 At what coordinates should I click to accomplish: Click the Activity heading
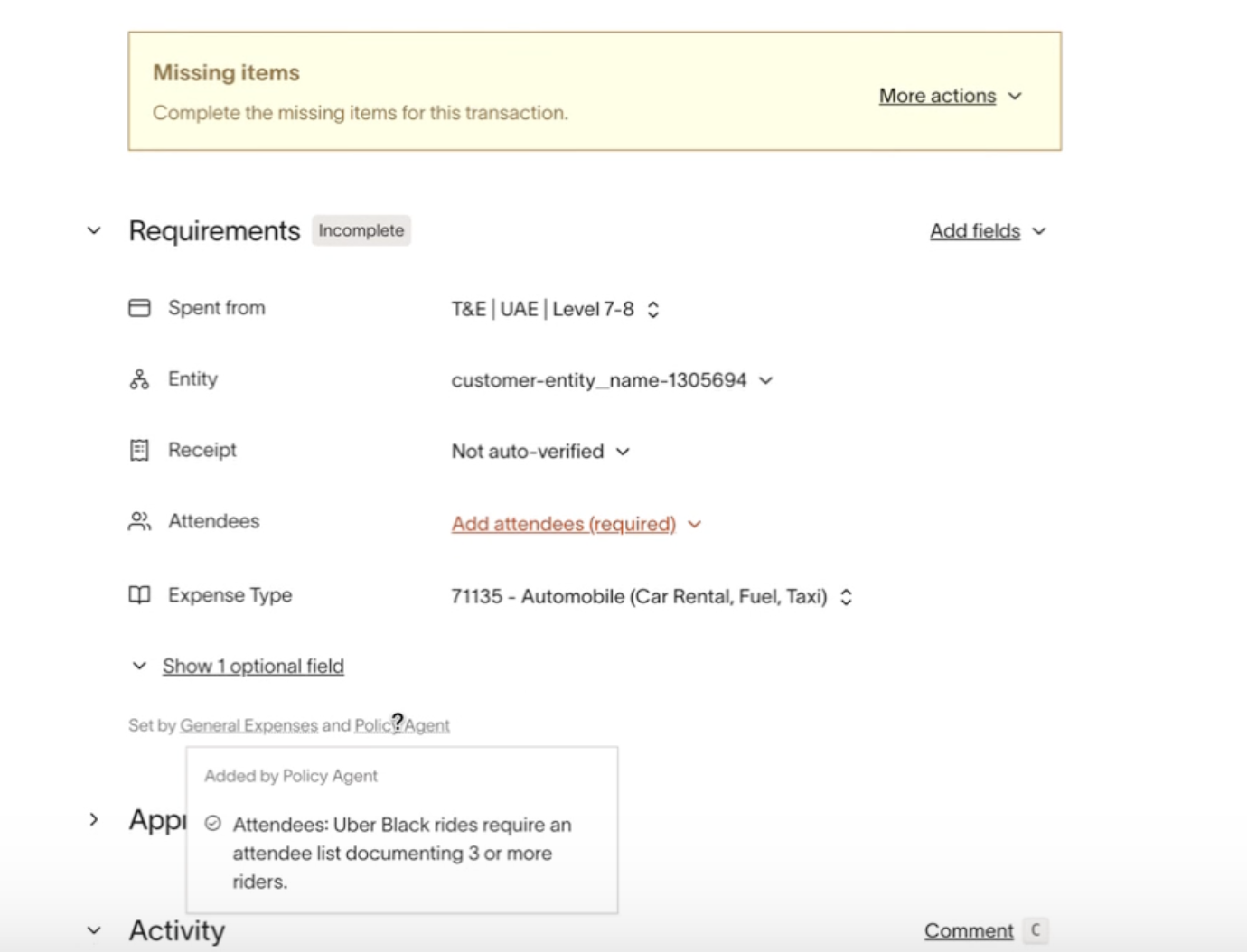[177, 930]
